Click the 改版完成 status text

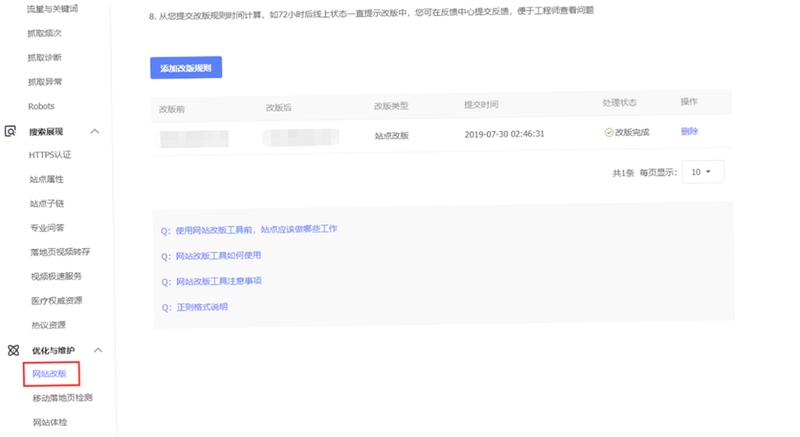click(632, 133)
